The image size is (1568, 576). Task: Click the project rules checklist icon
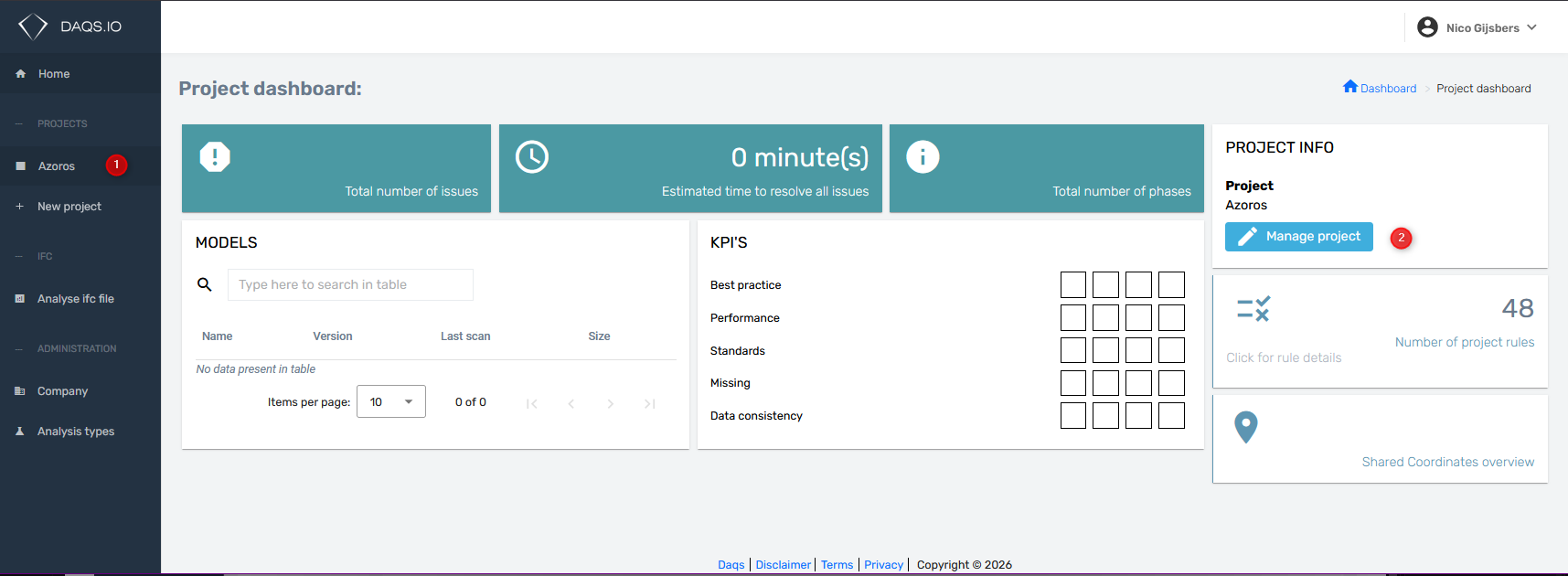tap(1253, 309)
